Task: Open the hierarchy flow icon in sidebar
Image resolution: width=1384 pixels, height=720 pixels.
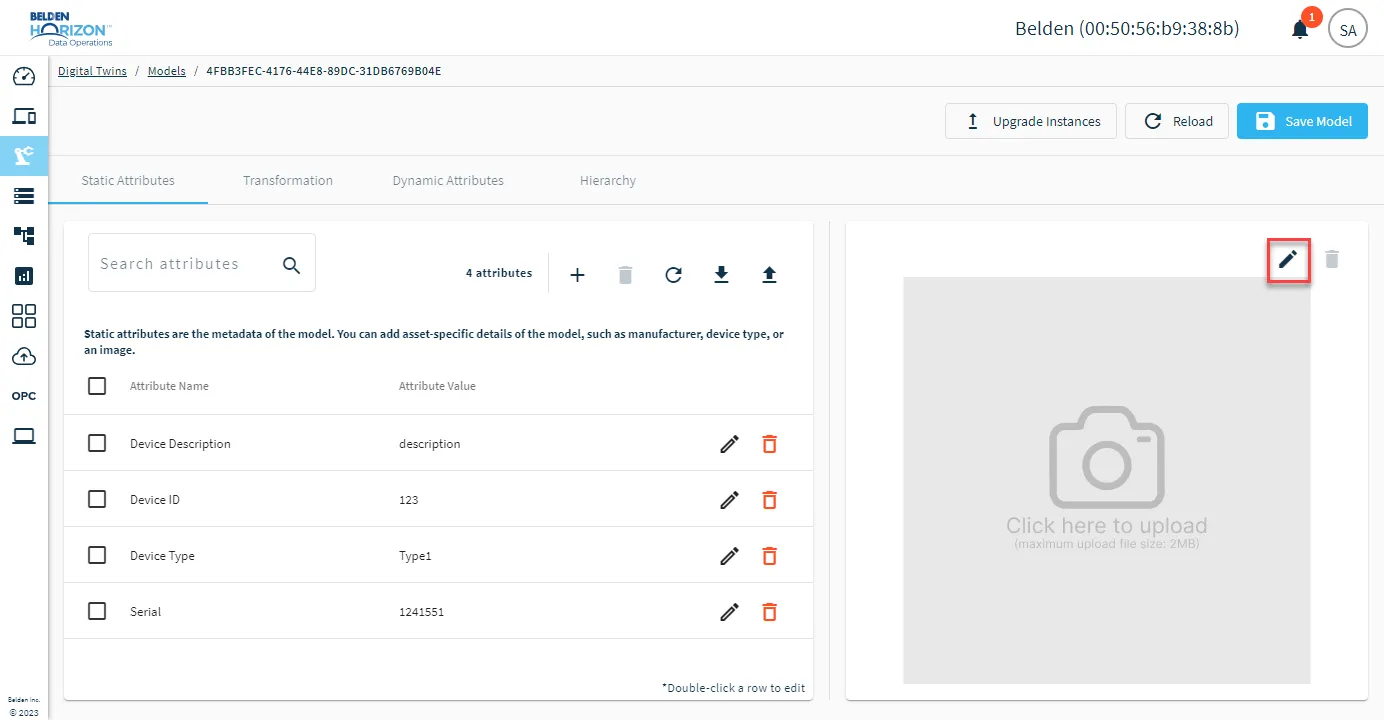Action: pos(24,236)
